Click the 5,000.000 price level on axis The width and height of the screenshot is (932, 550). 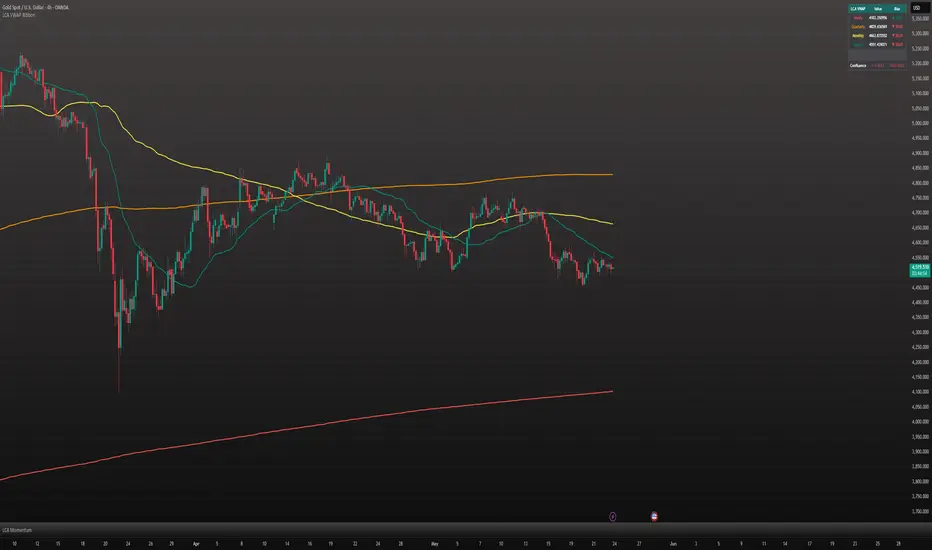(x=920, y=123)
